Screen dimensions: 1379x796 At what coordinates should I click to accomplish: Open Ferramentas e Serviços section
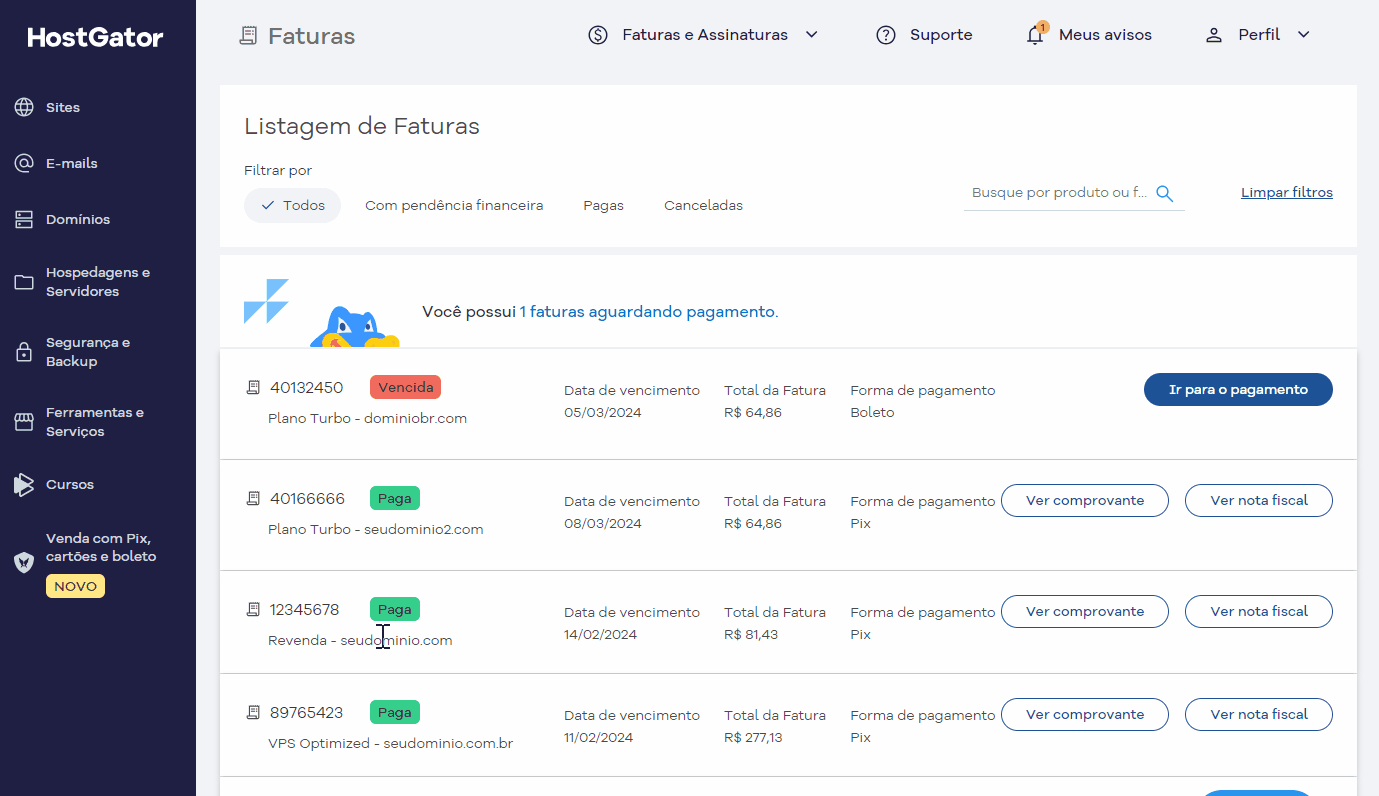tap(95, 422)
